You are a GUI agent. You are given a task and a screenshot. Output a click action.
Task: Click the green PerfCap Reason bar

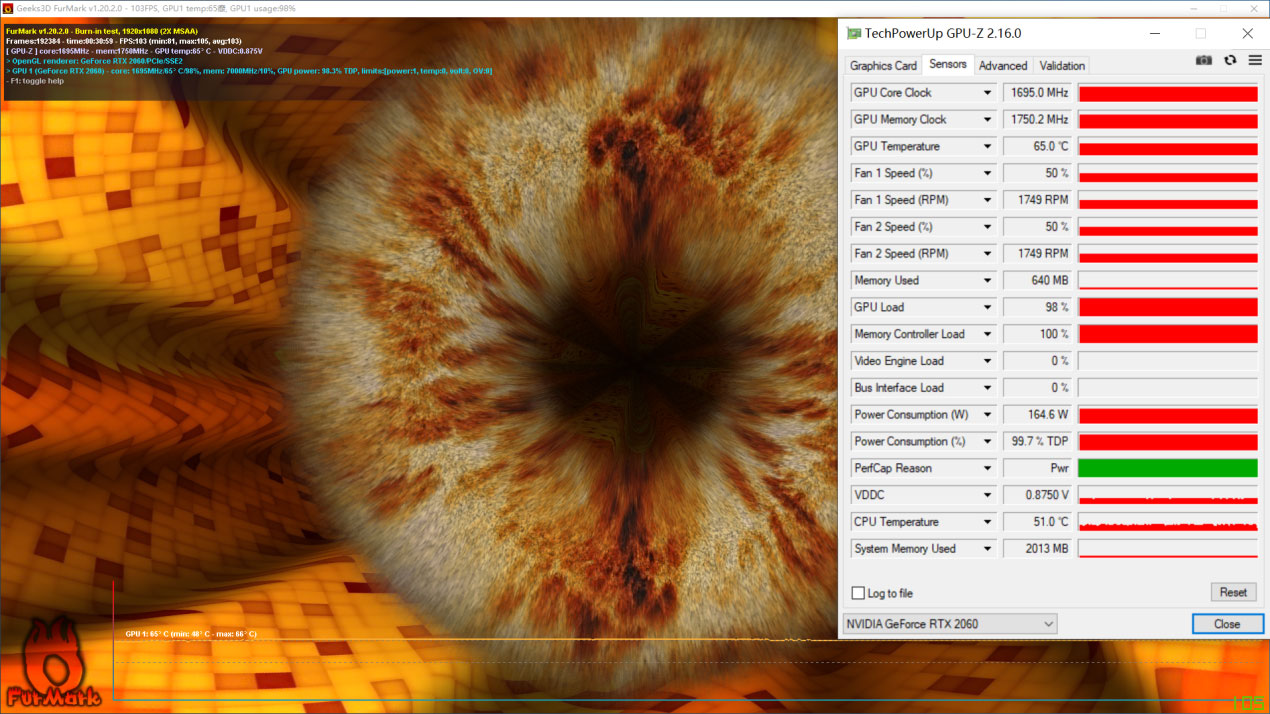1167,469
